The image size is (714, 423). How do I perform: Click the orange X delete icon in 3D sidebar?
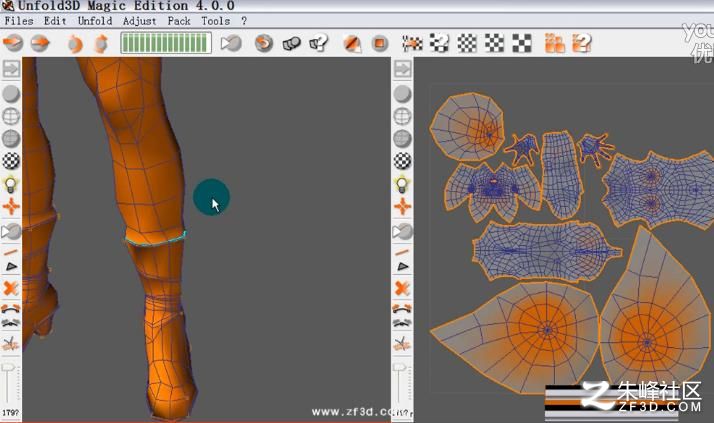pyautogui.click(x=10, y=288)
